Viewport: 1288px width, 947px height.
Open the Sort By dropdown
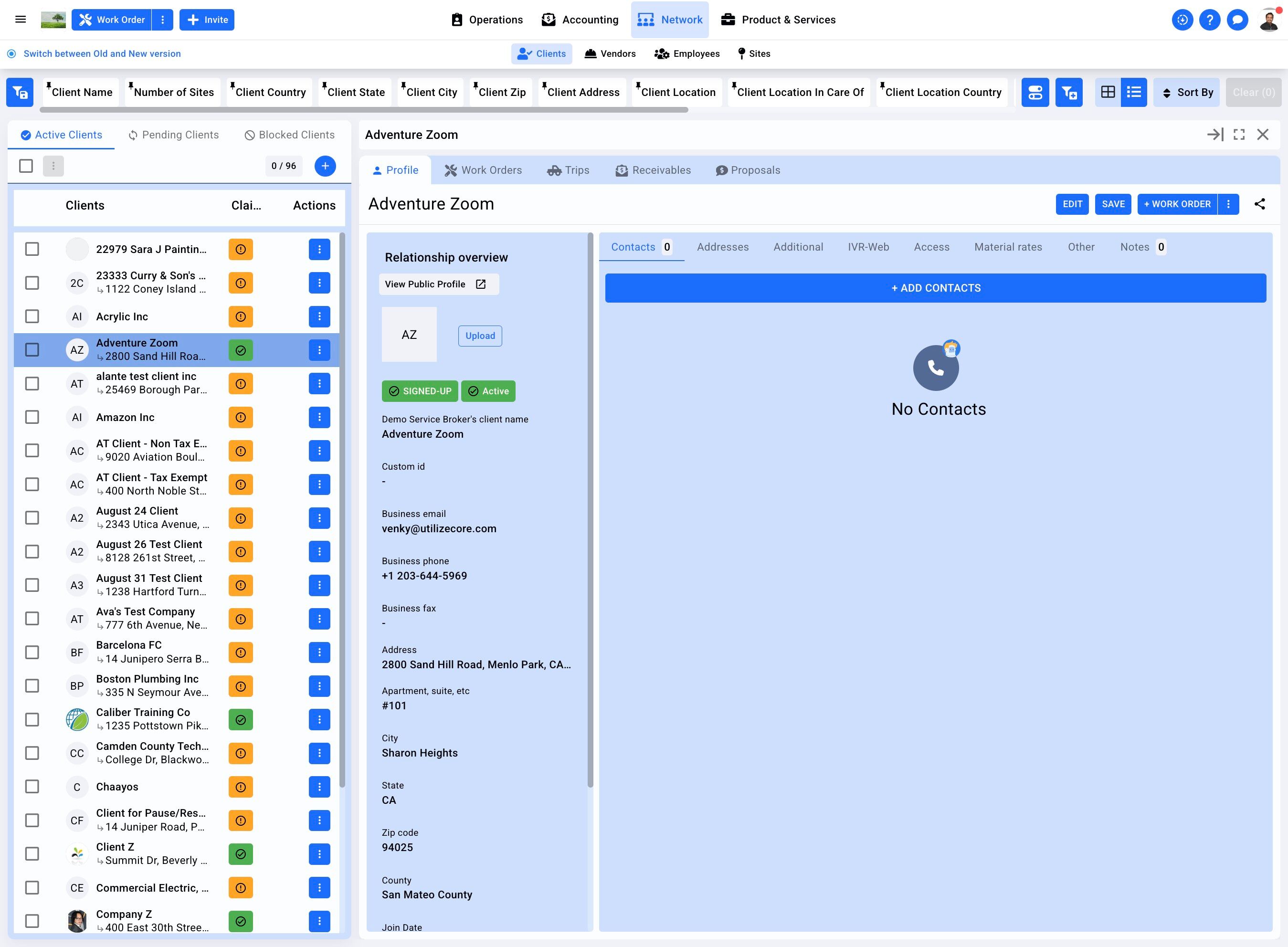pos(1186,92)
